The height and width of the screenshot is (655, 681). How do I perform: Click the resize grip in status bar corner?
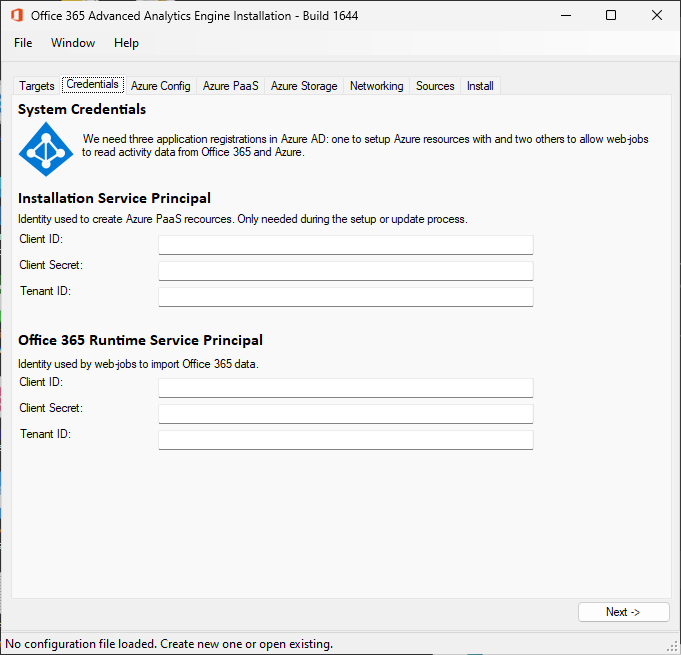(674, 647)
